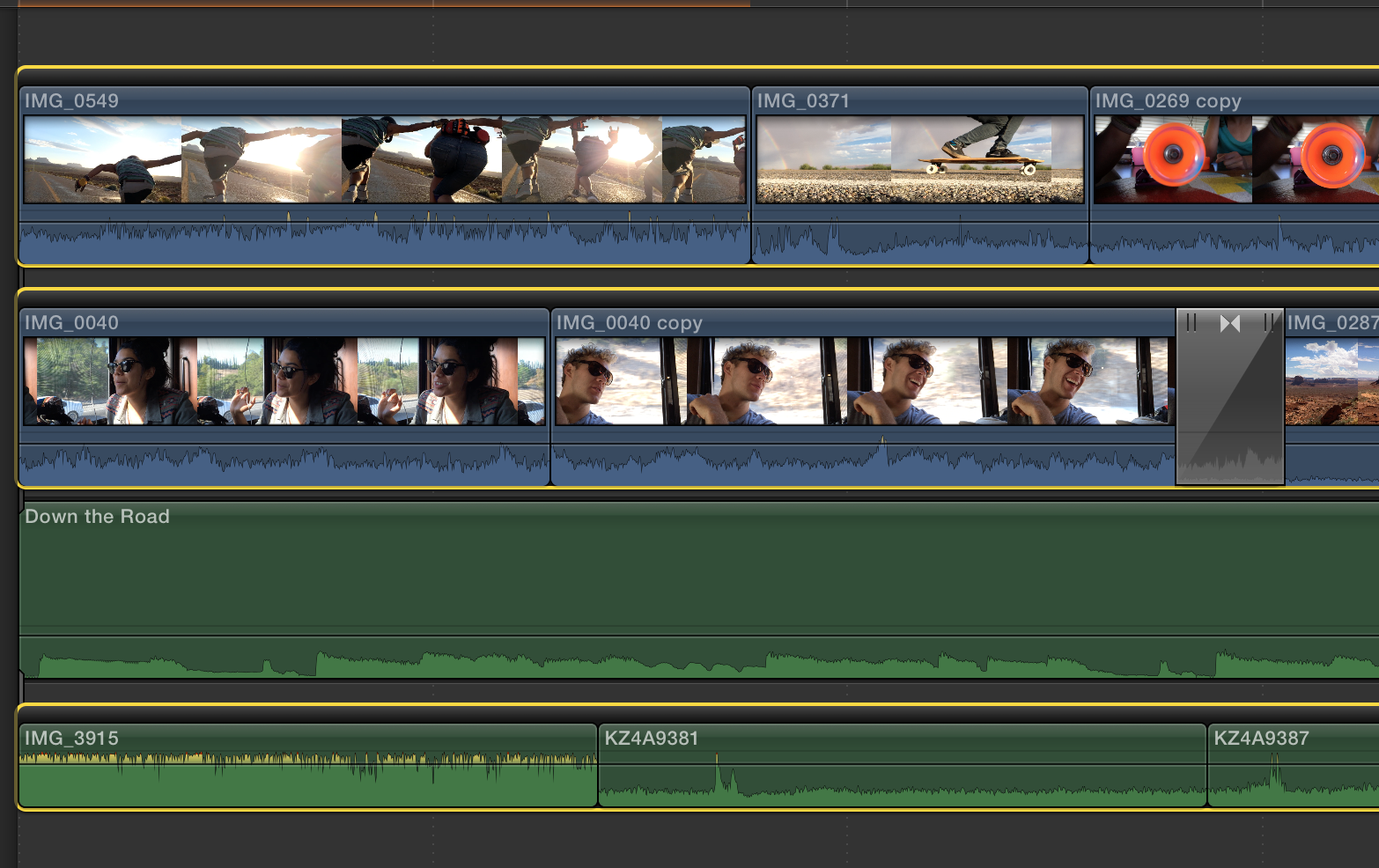This screenshot has width=1379, height=868.
Task: Select the IMG_3915 audio clip
Action: tap(308, 775)
